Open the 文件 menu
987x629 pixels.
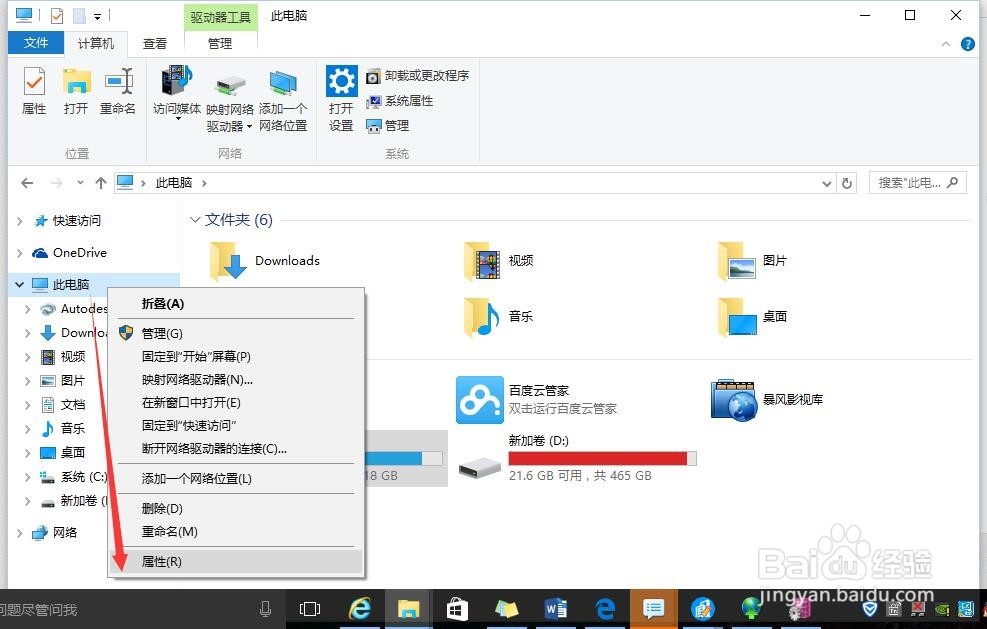pos(35,43)
